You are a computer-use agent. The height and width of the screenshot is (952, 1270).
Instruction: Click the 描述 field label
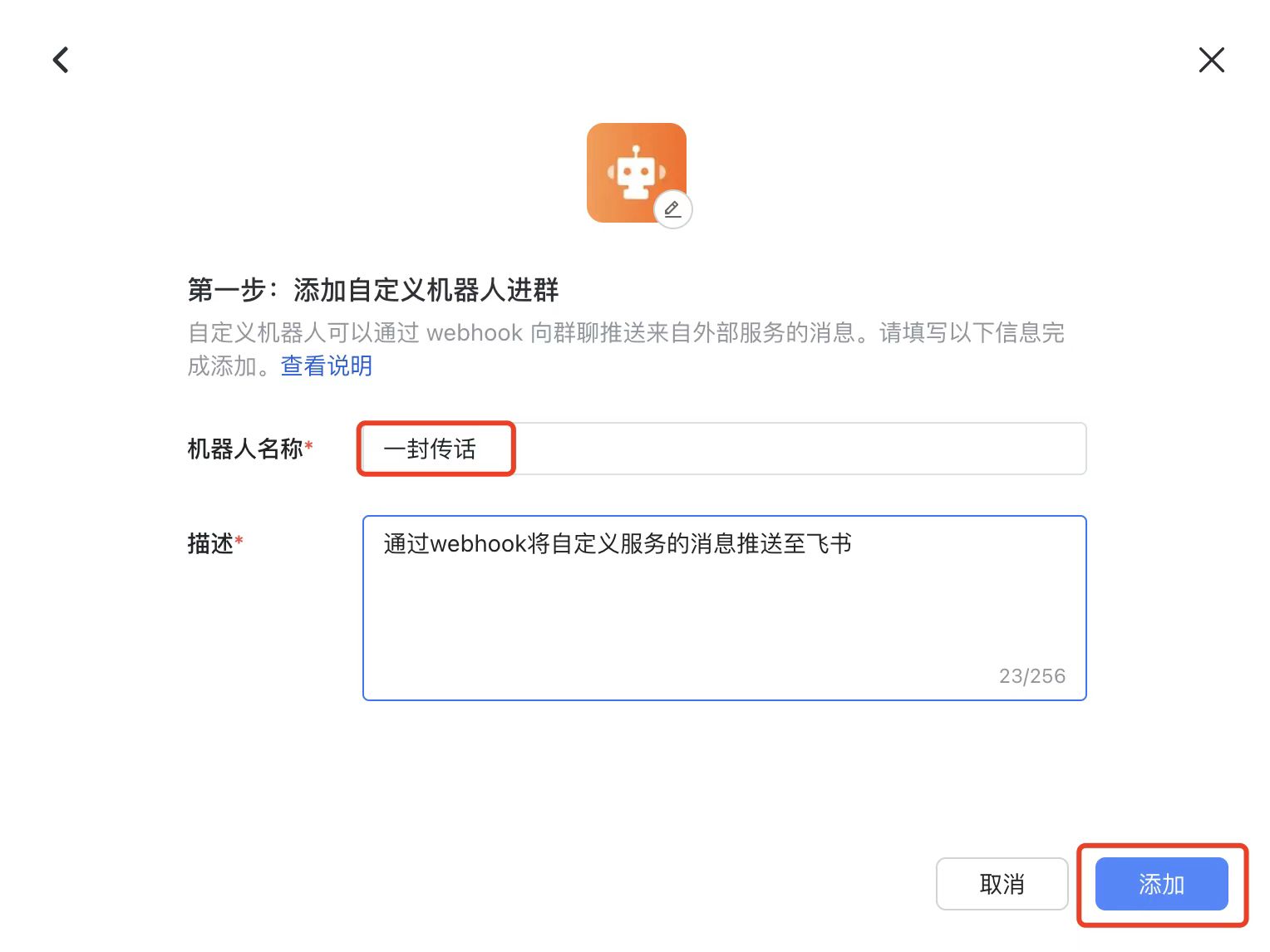click(210, 543)
